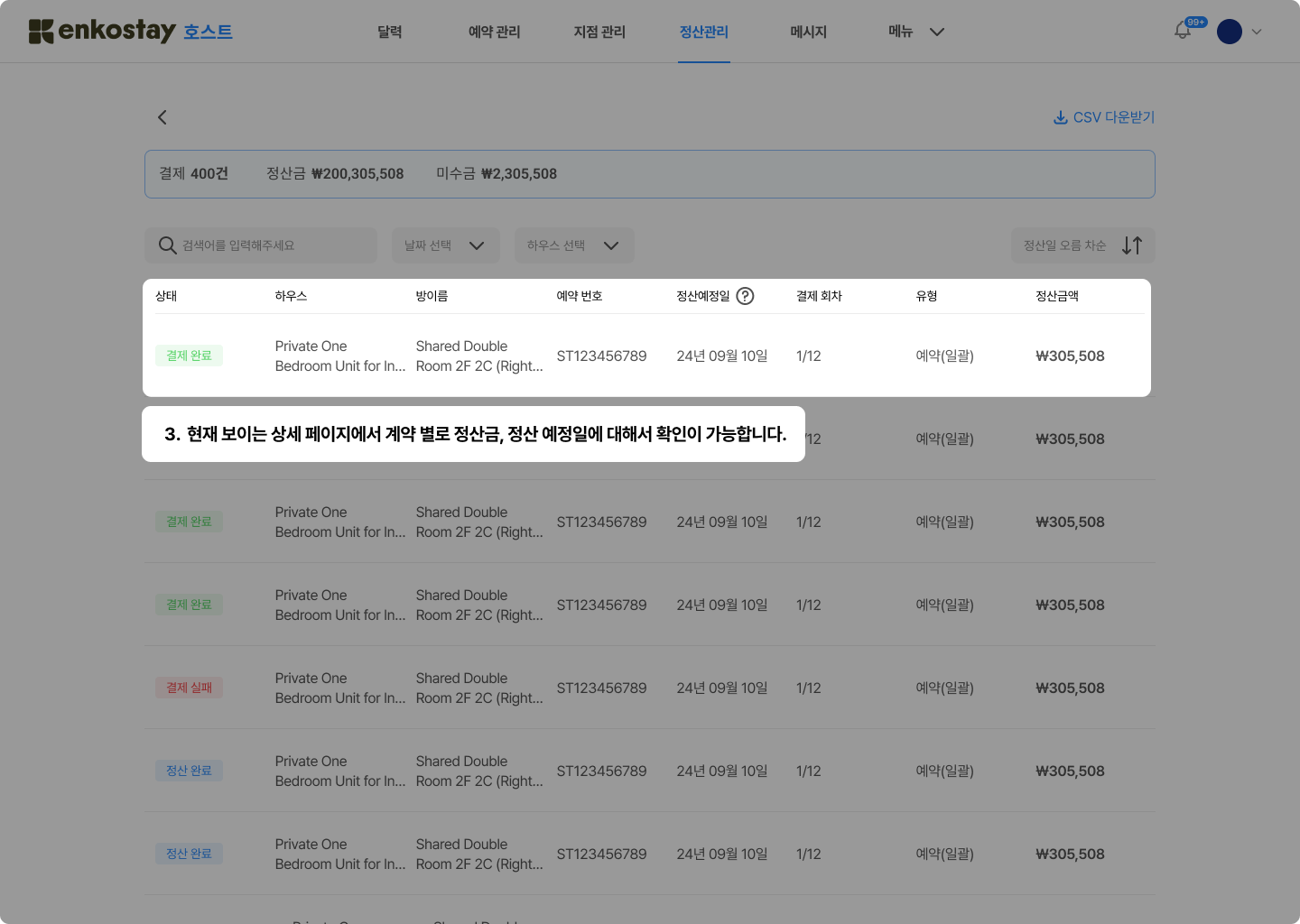The height and width of the screenshot is (924, 1300).
Task: Click the 결제 실패 status badge
Action: [189, 688]
